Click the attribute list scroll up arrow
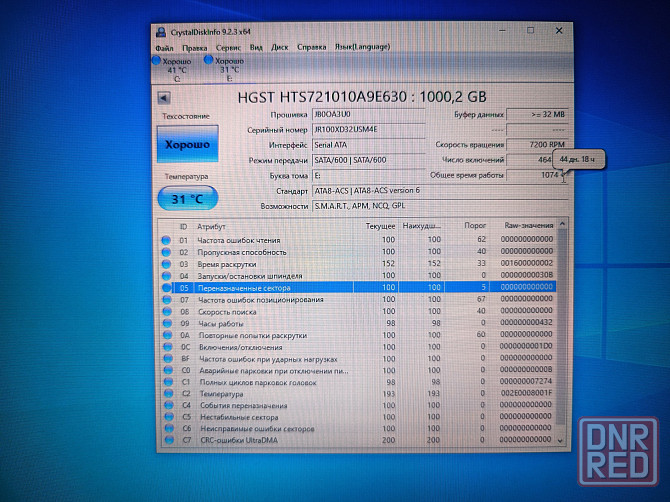670x502 pixels. tap(562, 224)
